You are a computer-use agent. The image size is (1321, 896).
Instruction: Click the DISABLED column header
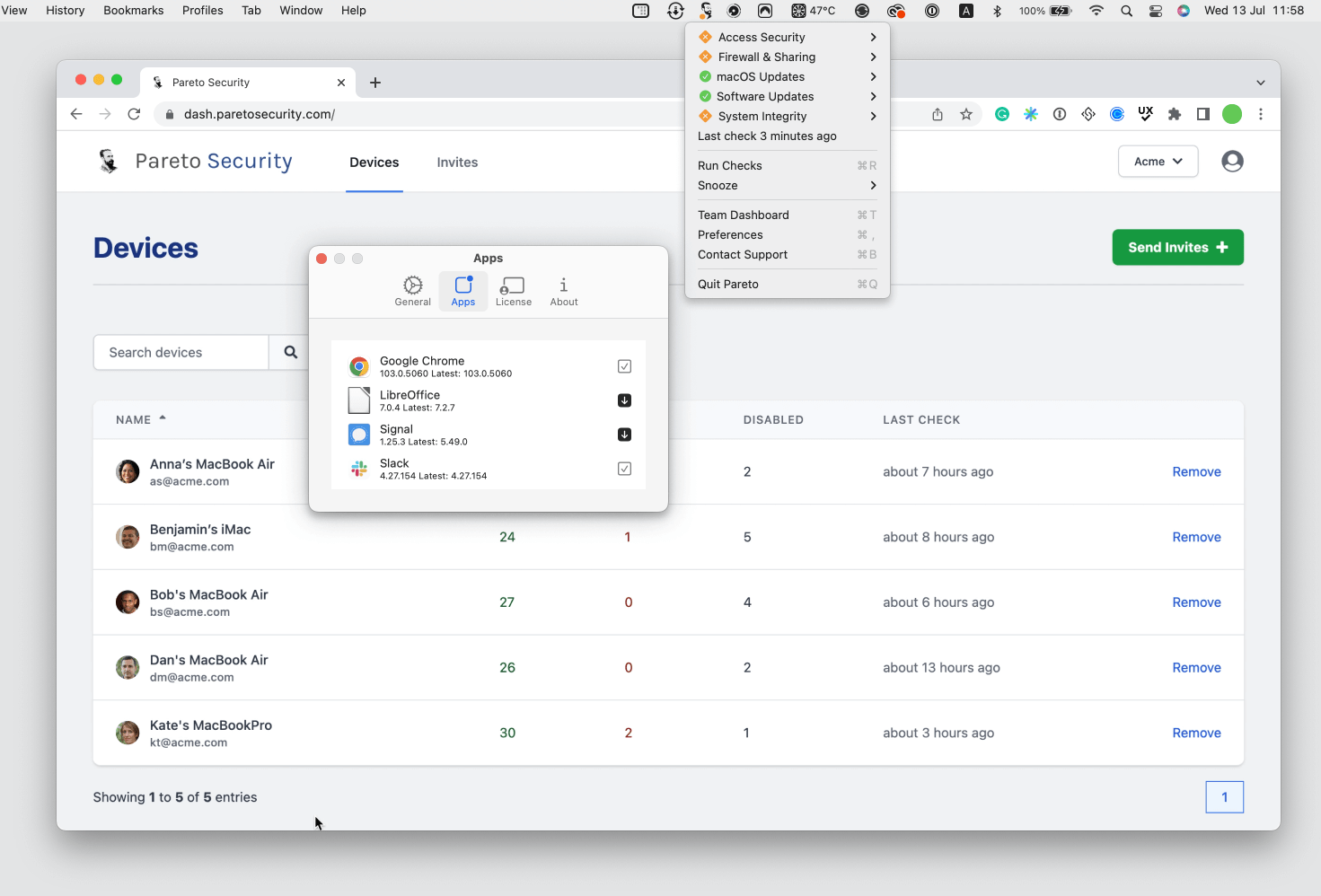point(773,419)
